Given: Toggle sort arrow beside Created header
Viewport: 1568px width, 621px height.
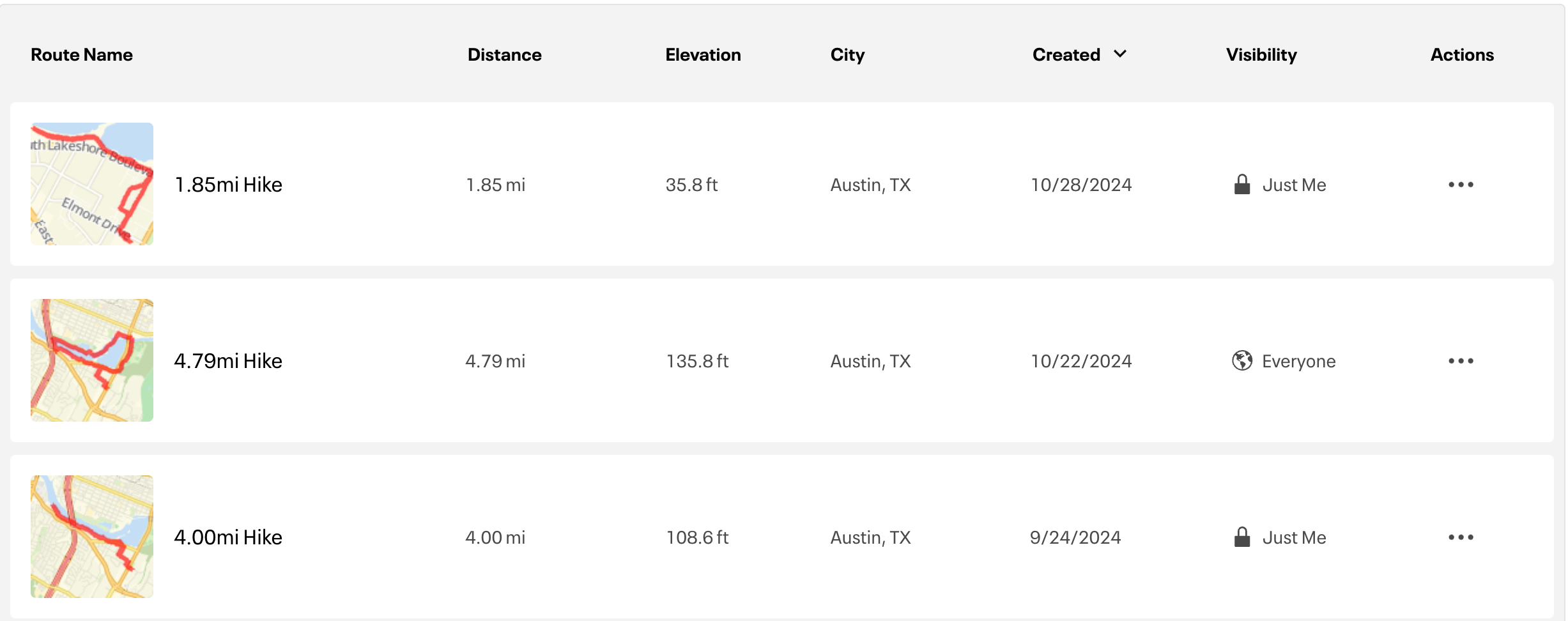Looking at the screenshot, I should 1120,54.
